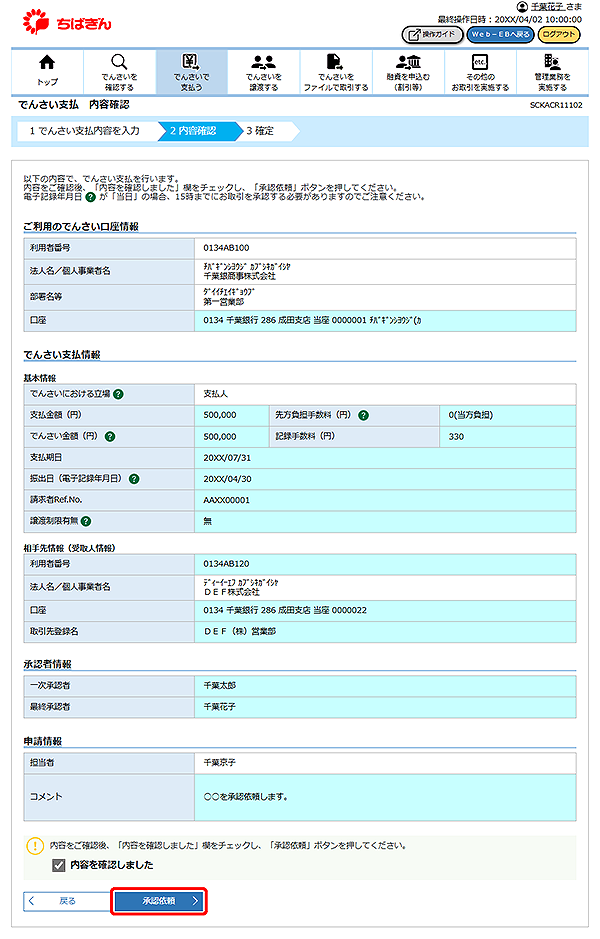600x939 pixels.
Task: Open でんさいを確認する navigation item
Action: point(119,72)
